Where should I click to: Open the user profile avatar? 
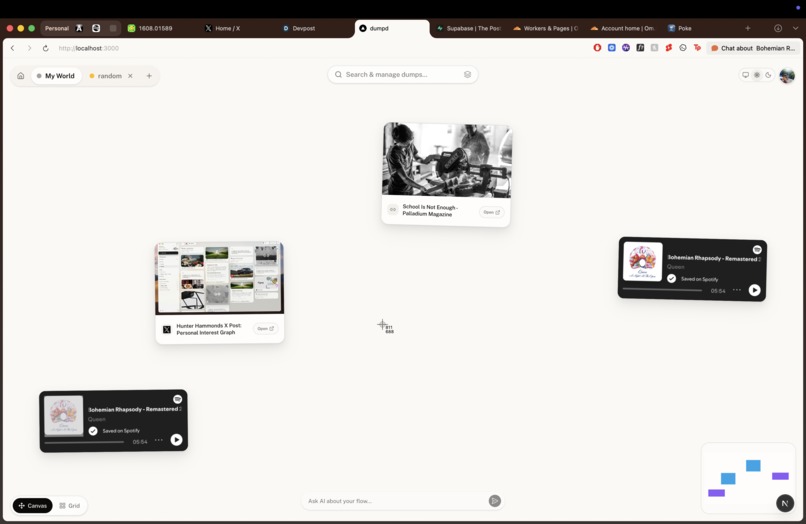(787, 76)
